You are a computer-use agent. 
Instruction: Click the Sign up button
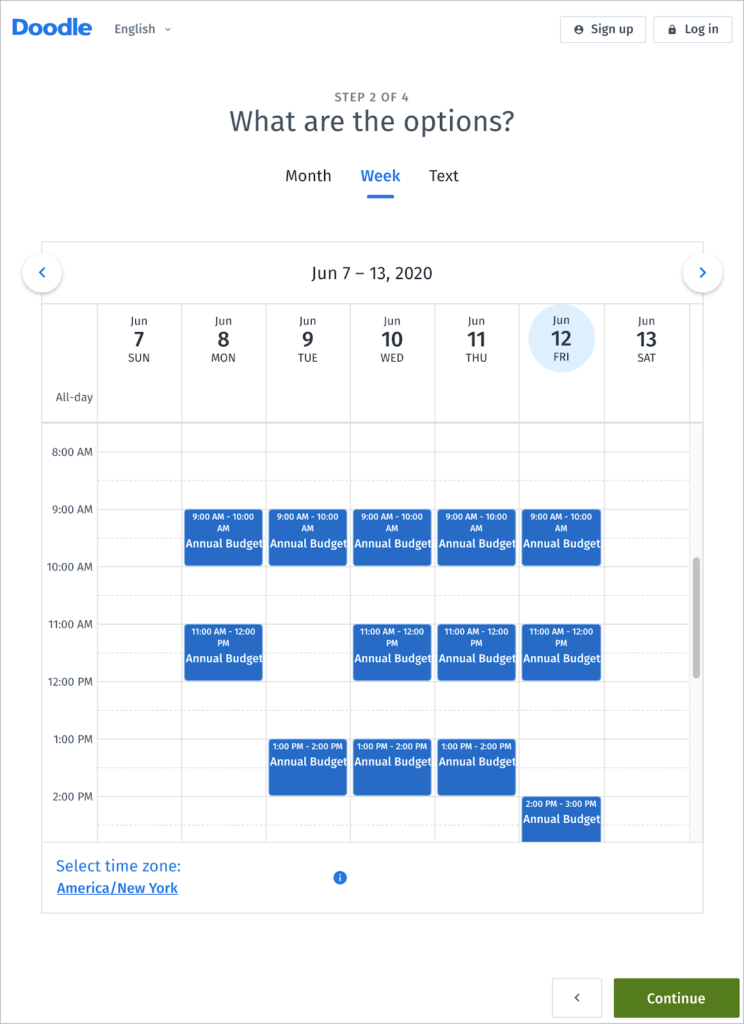pos(603,29)
